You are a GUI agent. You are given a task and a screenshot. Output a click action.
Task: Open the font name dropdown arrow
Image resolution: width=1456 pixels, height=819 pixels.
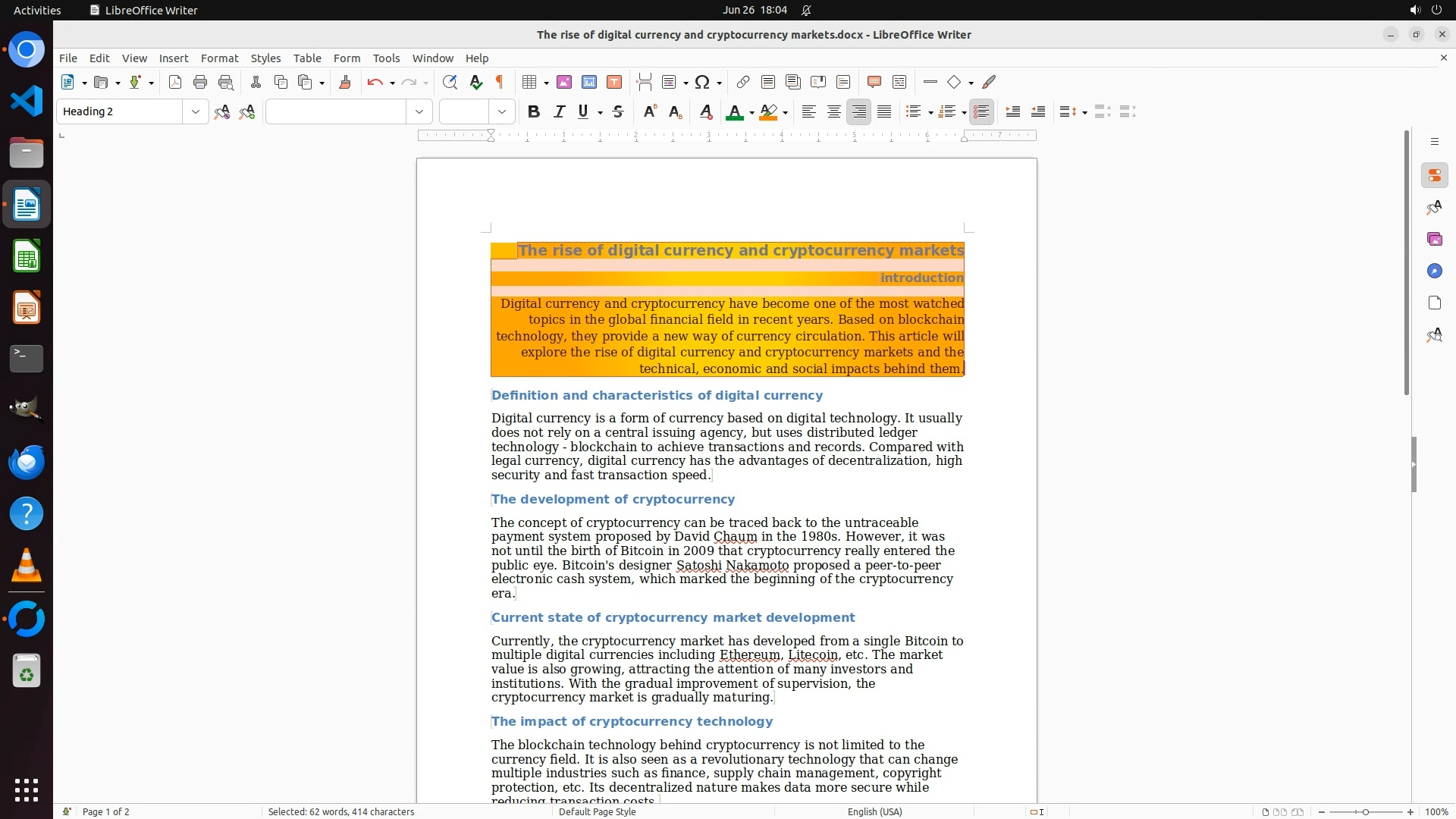(419, 111)
